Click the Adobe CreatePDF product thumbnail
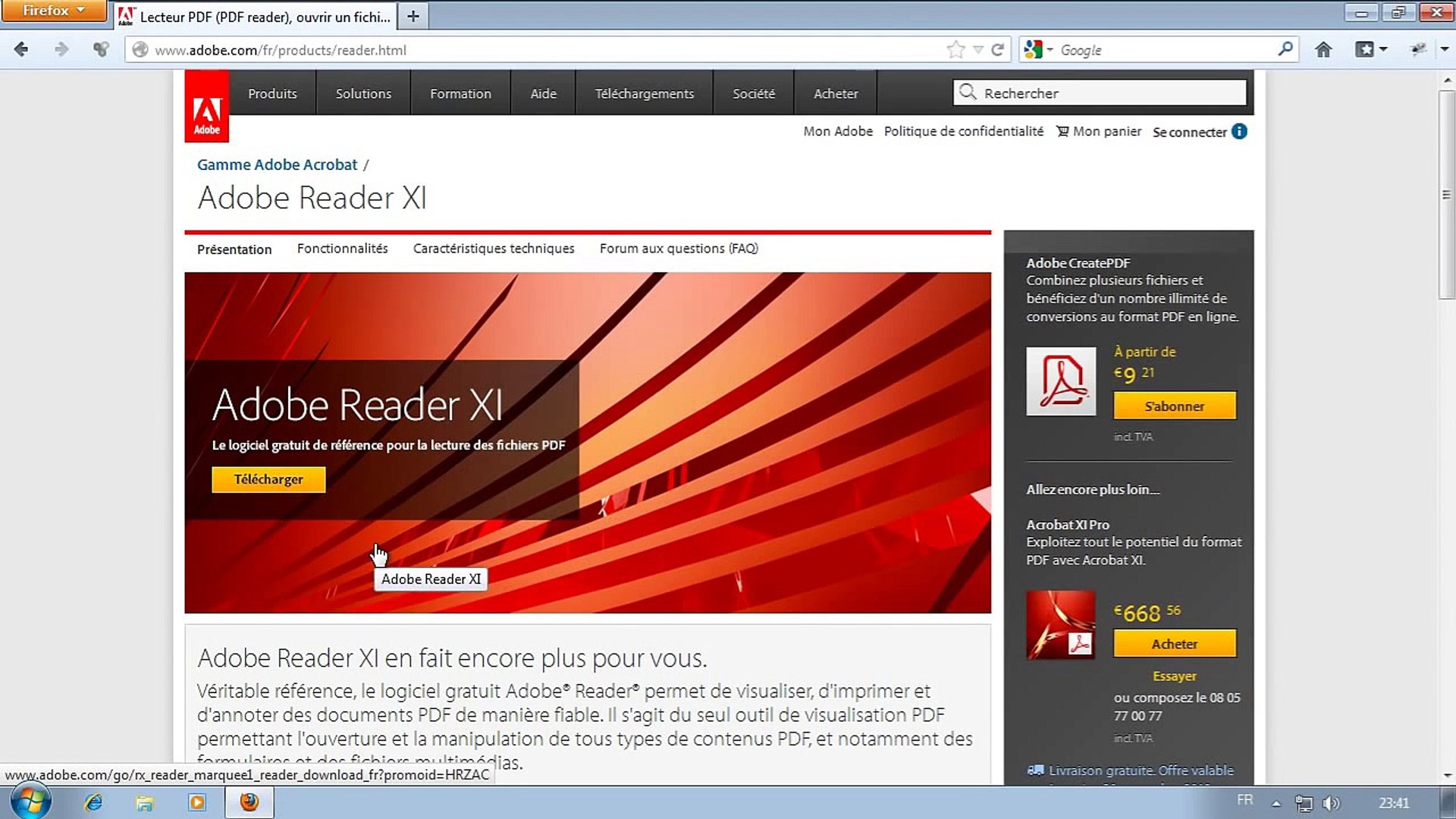This screenshot has width=1456, height=819. (x=1060, y=381)
